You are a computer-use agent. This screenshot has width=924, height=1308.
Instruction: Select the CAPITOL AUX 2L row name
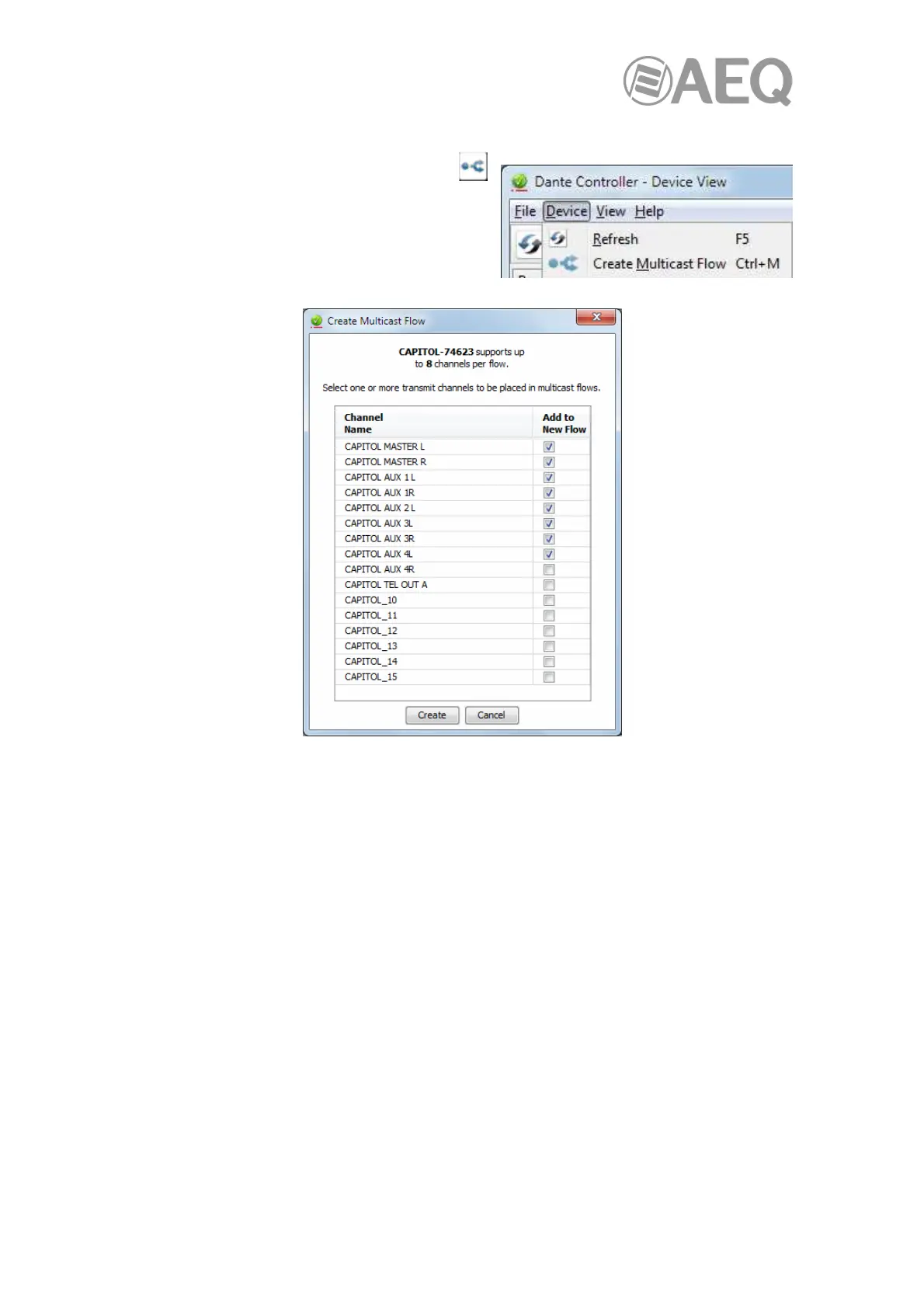380,508
